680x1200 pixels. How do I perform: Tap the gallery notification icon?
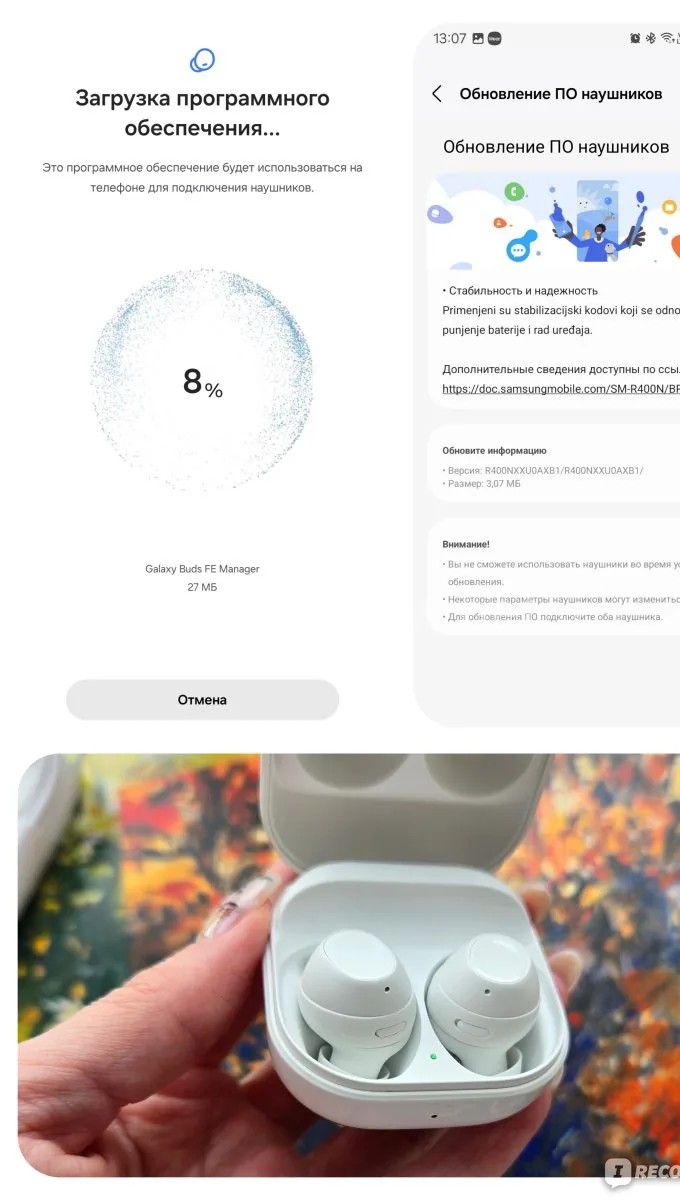(477, 38)
